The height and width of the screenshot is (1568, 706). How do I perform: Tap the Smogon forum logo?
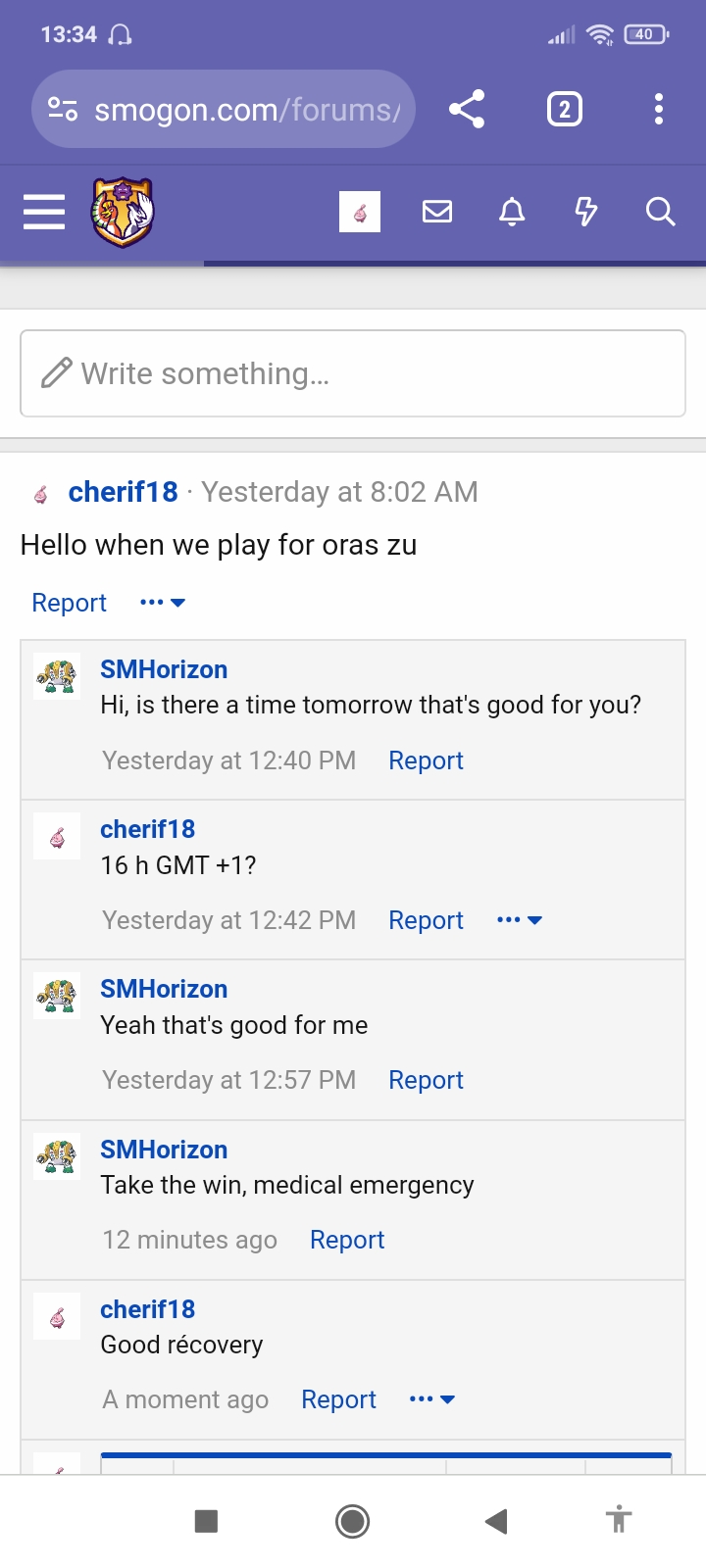pos(123,212)
